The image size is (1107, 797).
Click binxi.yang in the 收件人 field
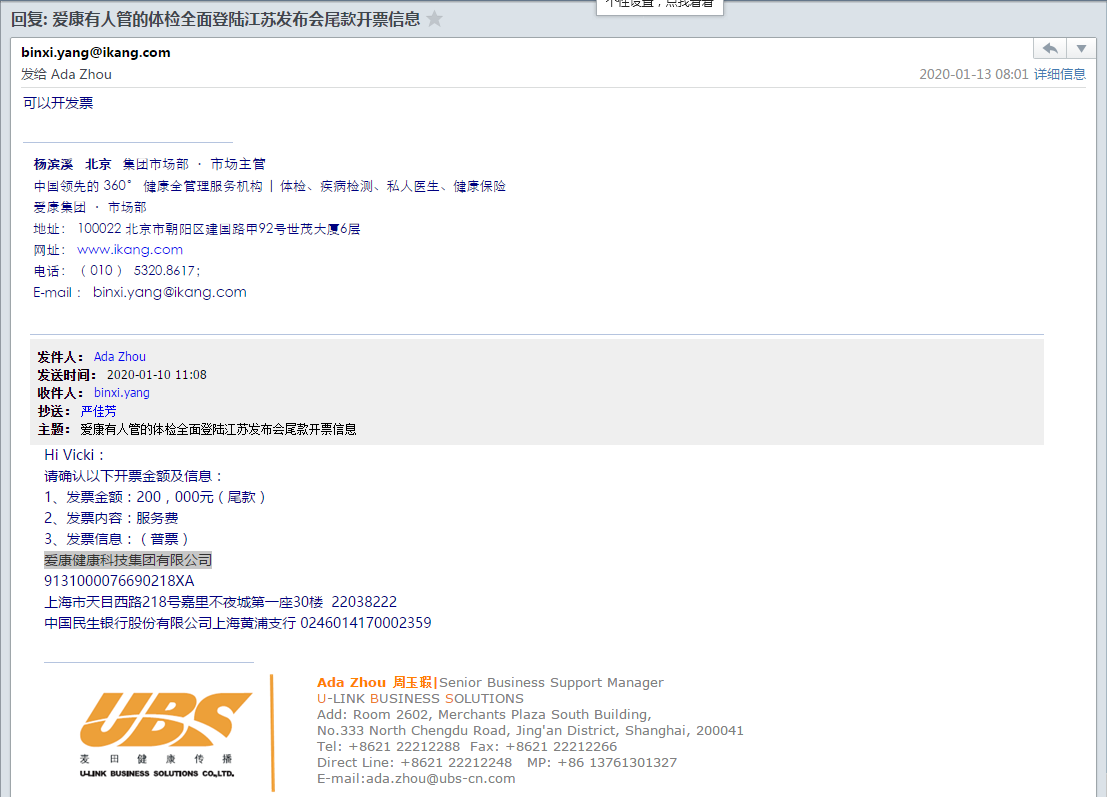pyautogui.click(x=122, y=393)
